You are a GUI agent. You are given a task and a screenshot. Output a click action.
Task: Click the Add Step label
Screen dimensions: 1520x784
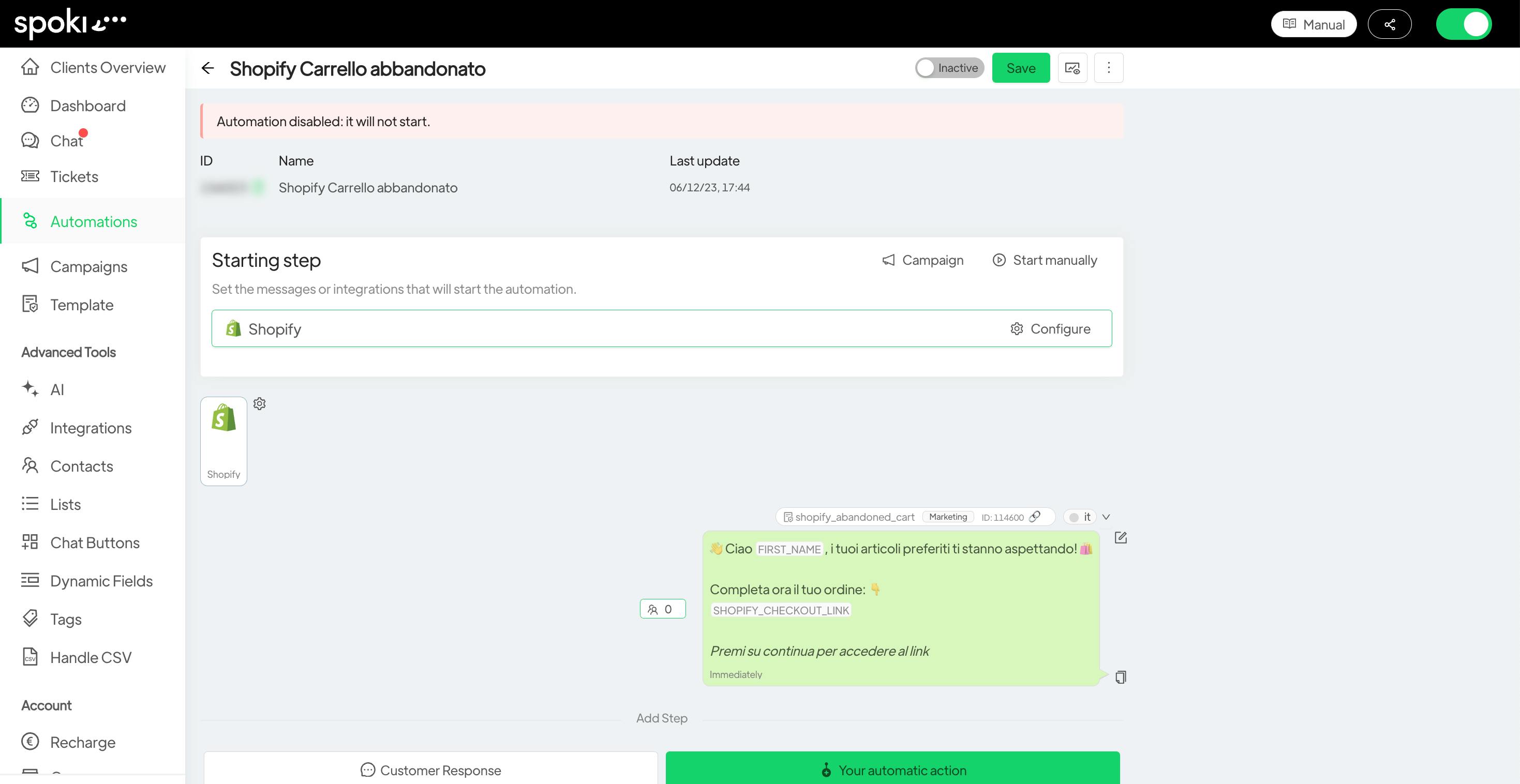[x=662, y=718]
